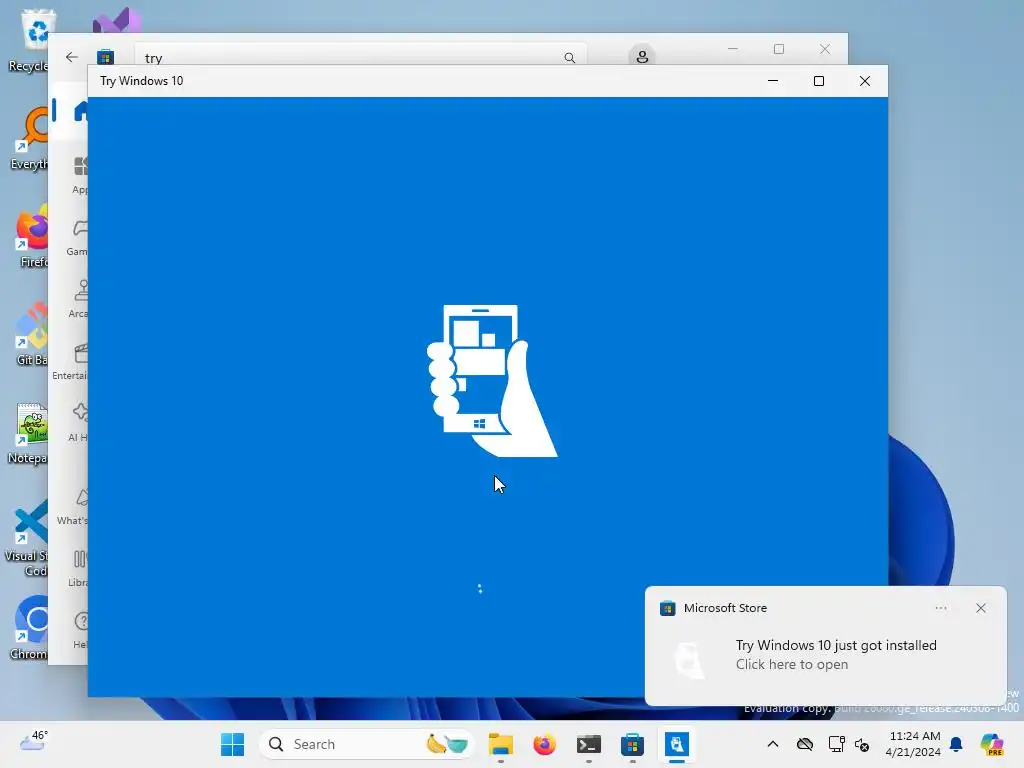Select the Git Bash desktop shortcut
Viewport: 1024px width, 768px height.
[x=31, y=334]
